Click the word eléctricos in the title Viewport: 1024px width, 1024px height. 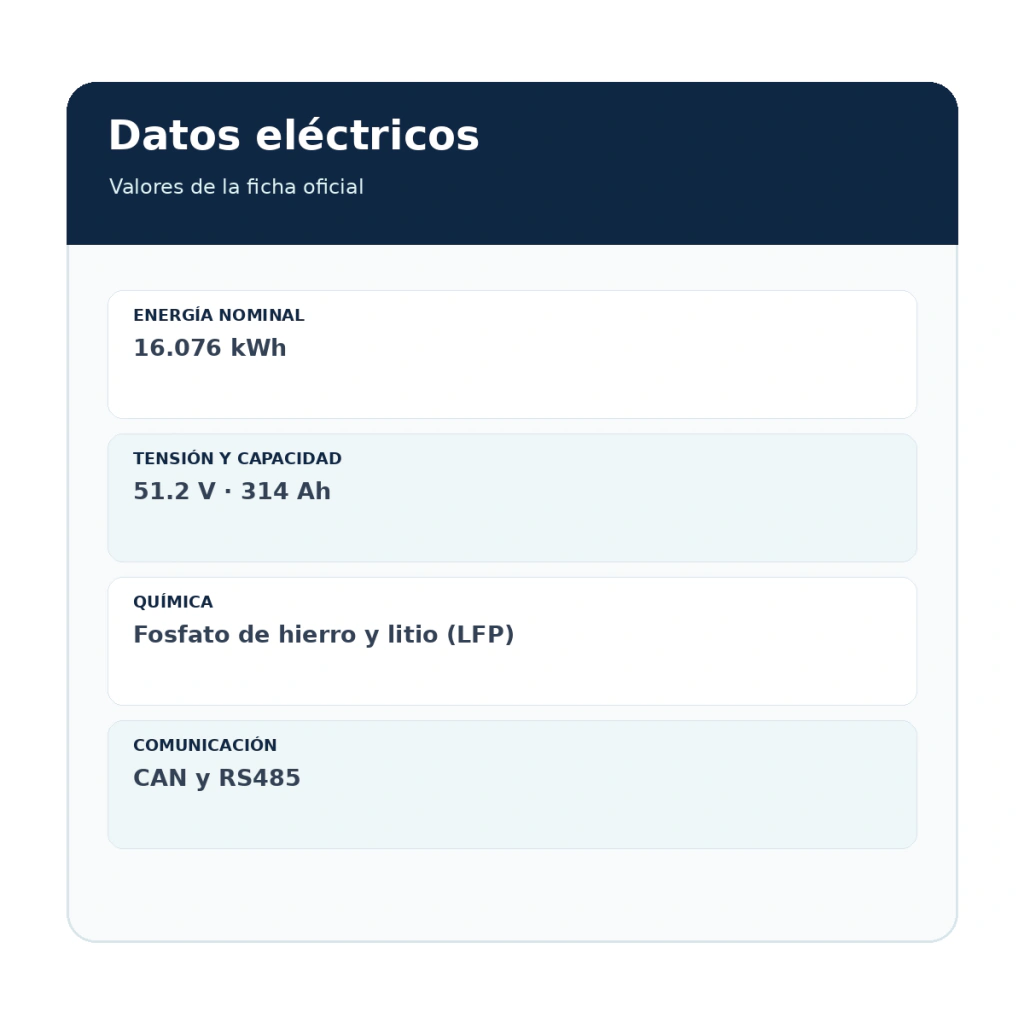point(367,136)
